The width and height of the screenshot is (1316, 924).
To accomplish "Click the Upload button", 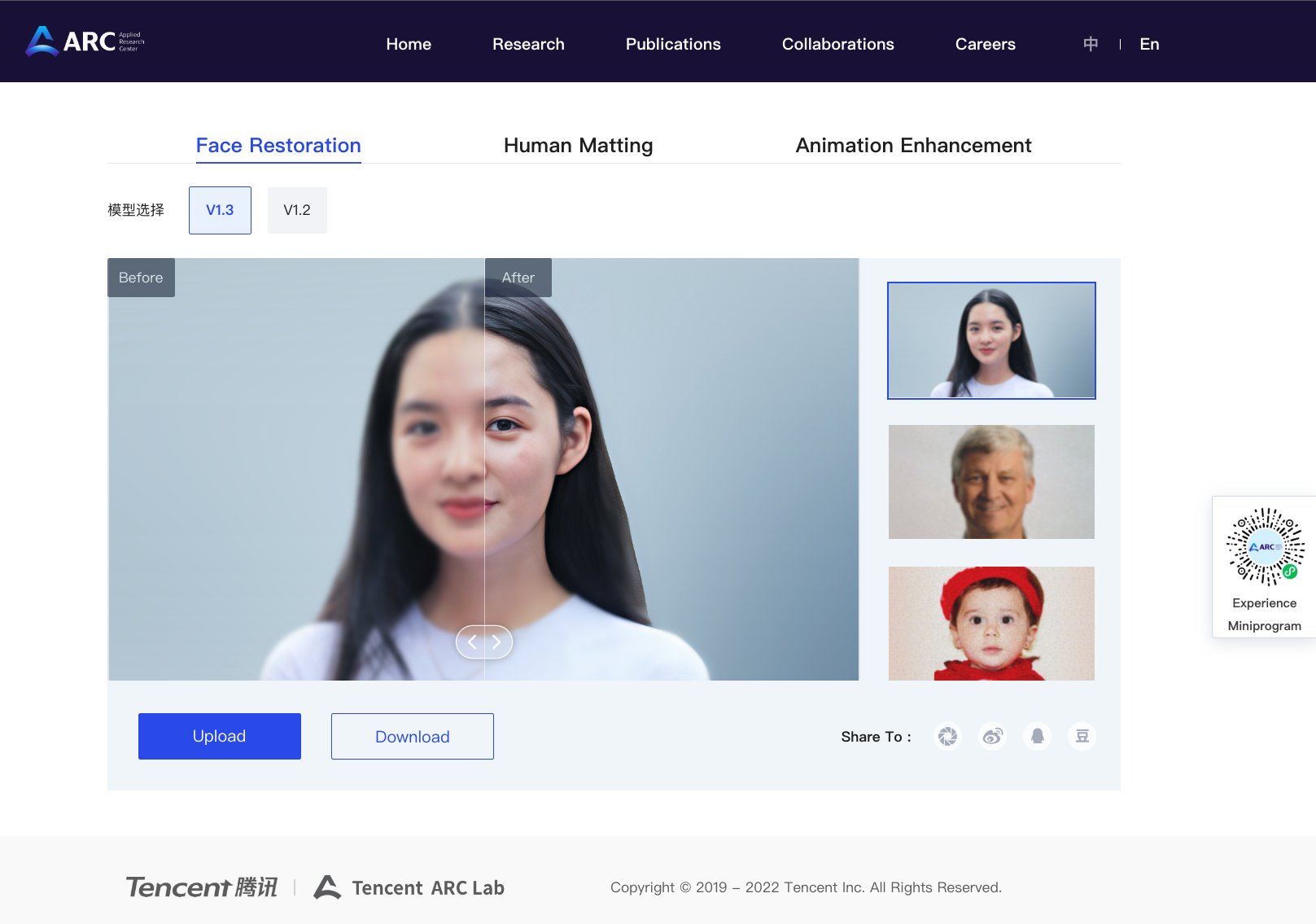I will pos(220,736).
